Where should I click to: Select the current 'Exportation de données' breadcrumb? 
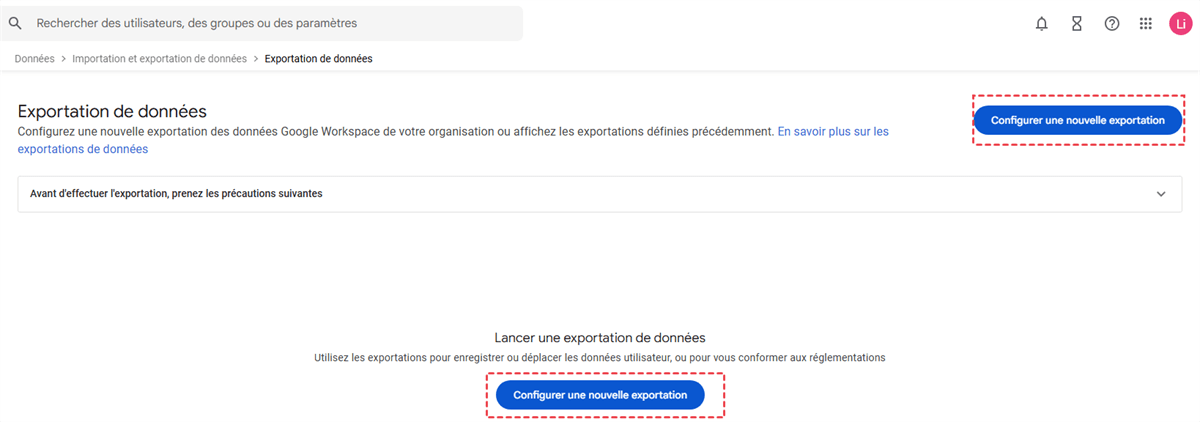point(318,59)
